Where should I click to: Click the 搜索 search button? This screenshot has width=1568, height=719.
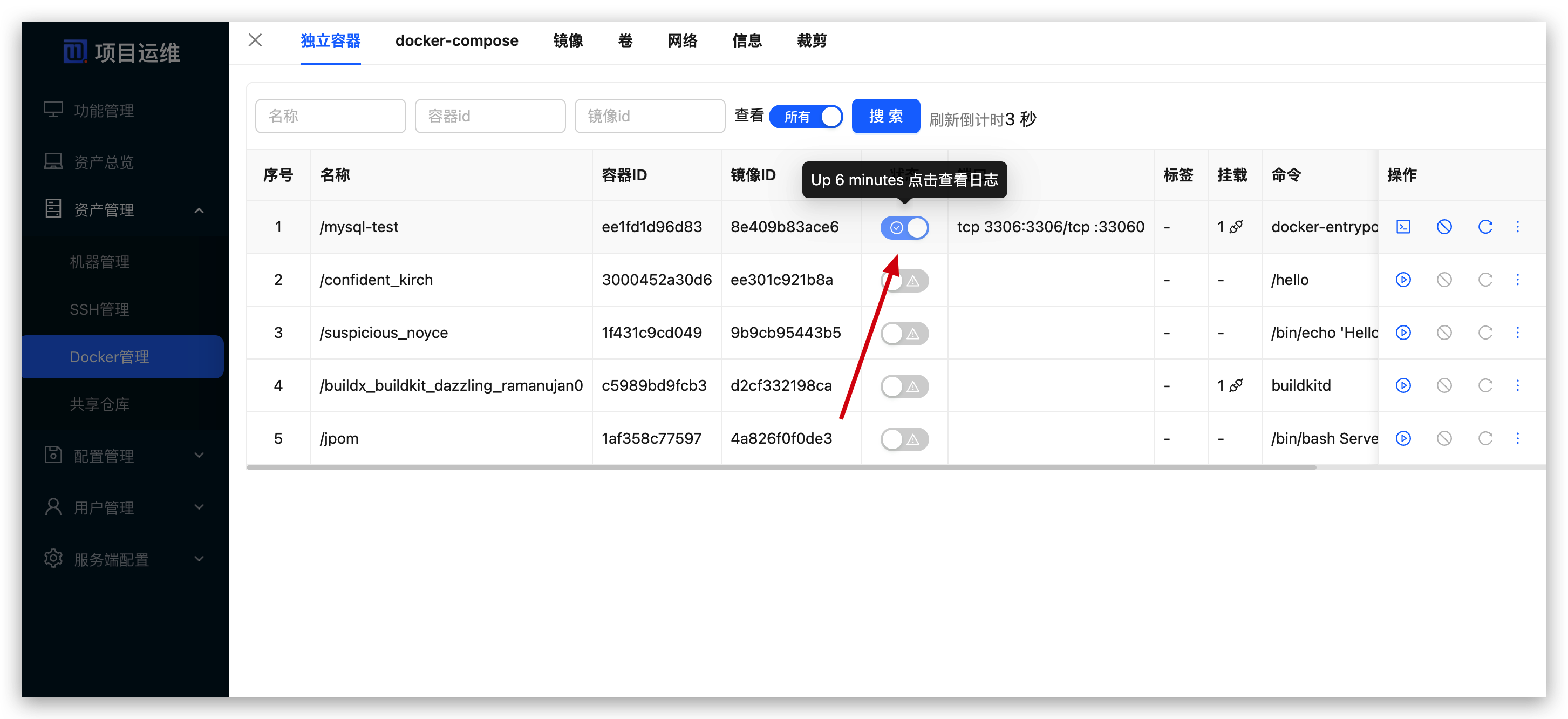click(x=885, y=116)
